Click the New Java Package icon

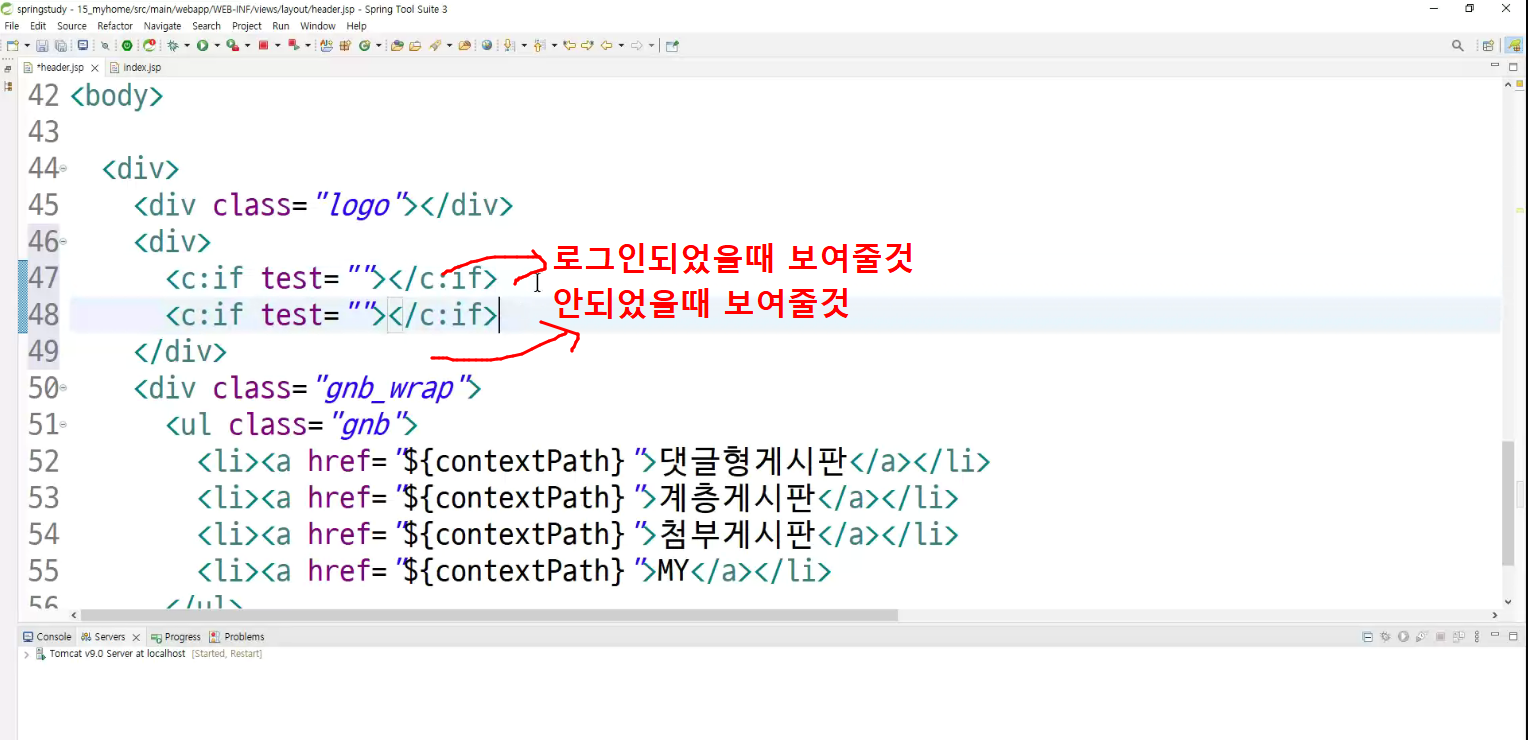pyautogui.click(x=345, y=45)
